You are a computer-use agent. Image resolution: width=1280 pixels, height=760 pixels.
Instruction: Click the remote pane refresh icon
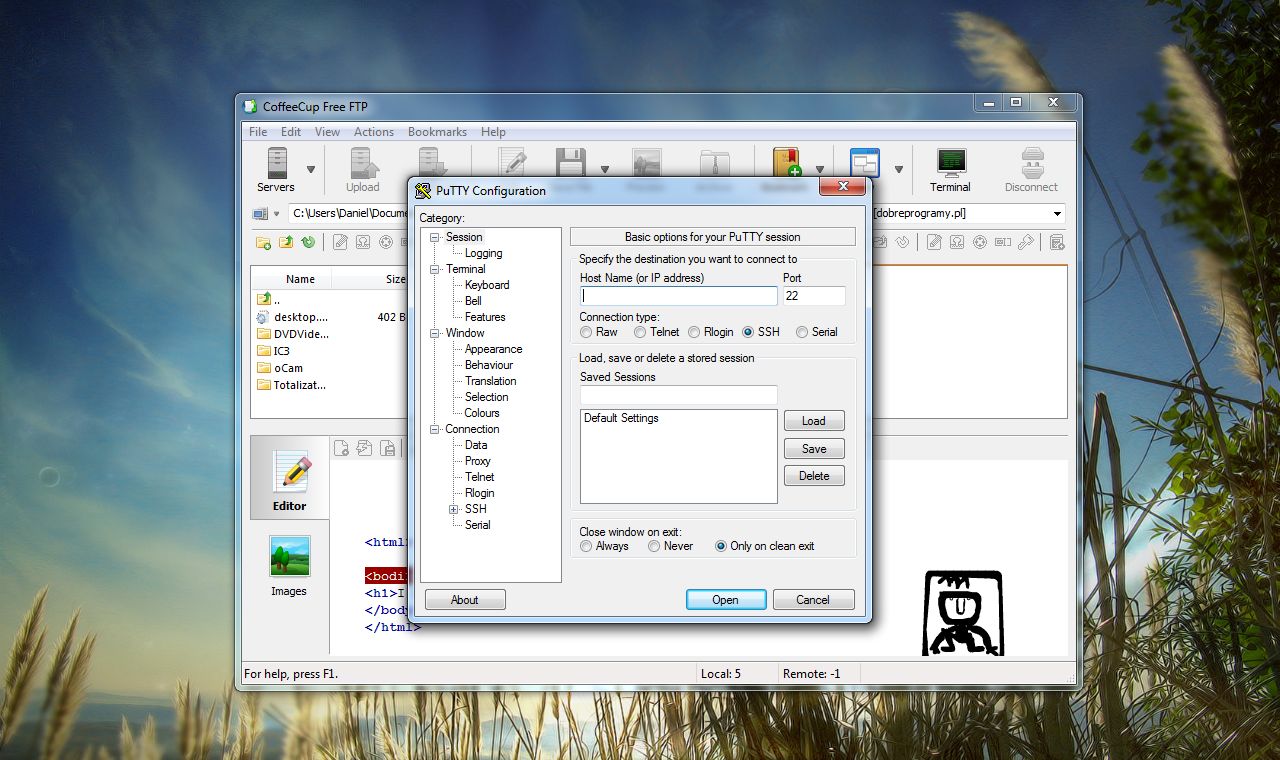pos(902,242)
